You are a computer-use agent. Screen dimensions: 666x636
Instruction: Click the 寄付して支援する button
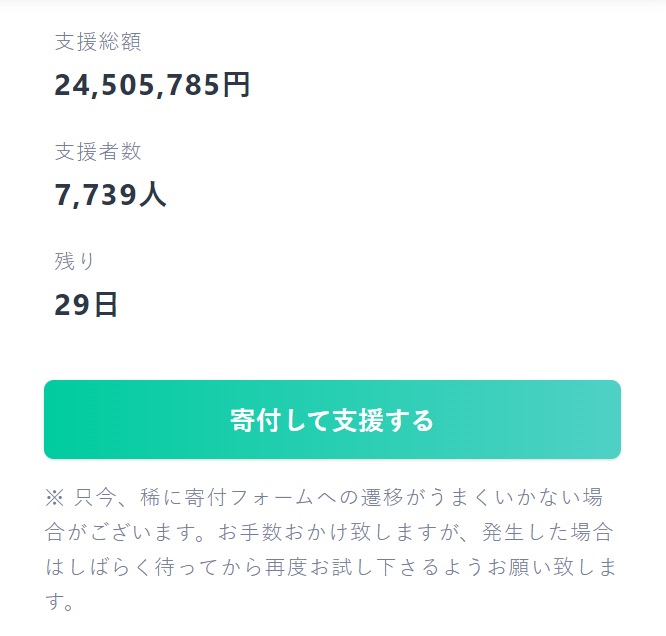[x=332, y=420]
